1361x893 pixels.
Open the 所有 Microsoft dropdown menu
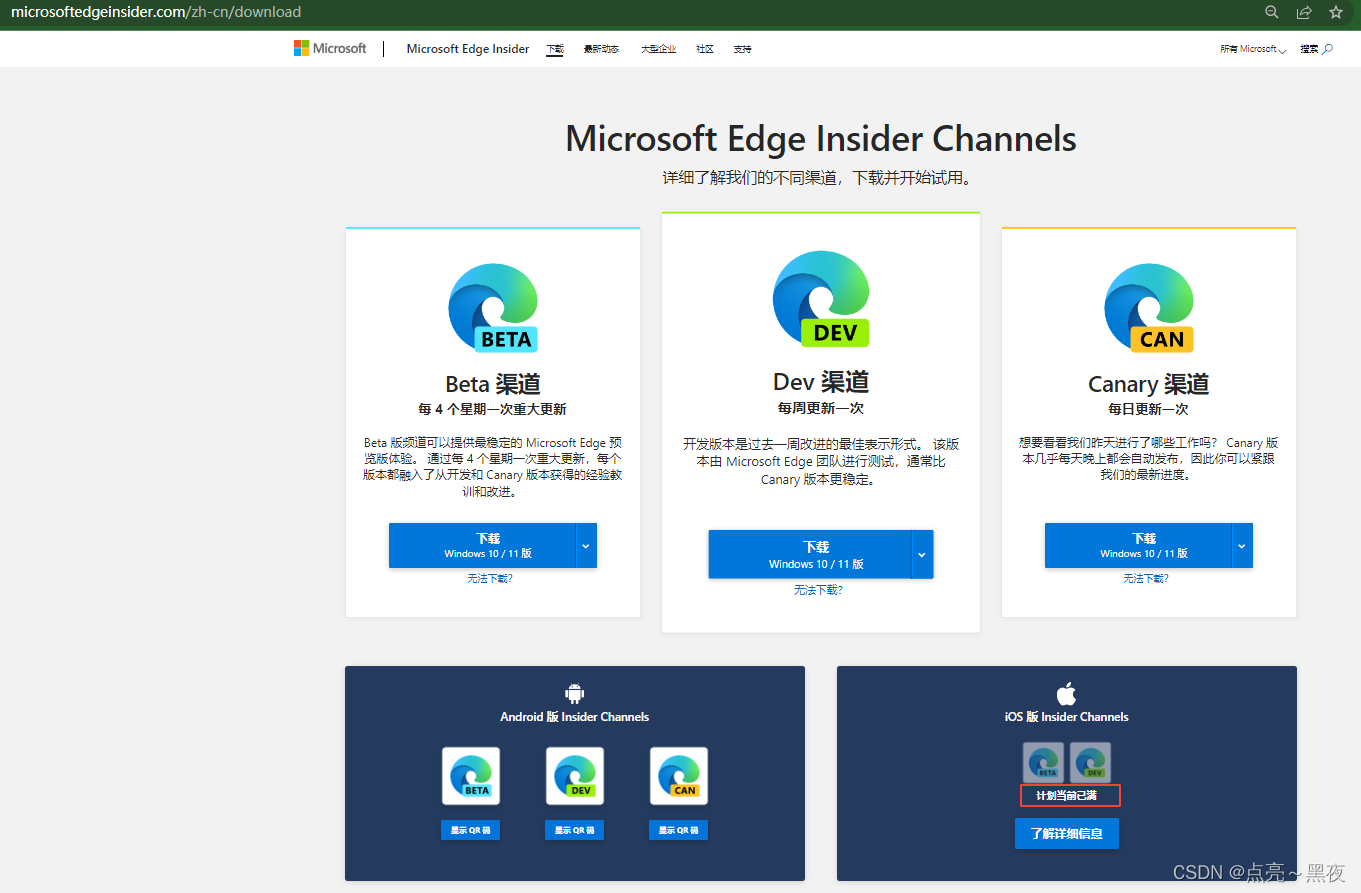pyautogui.click(x=1253, y=49)
